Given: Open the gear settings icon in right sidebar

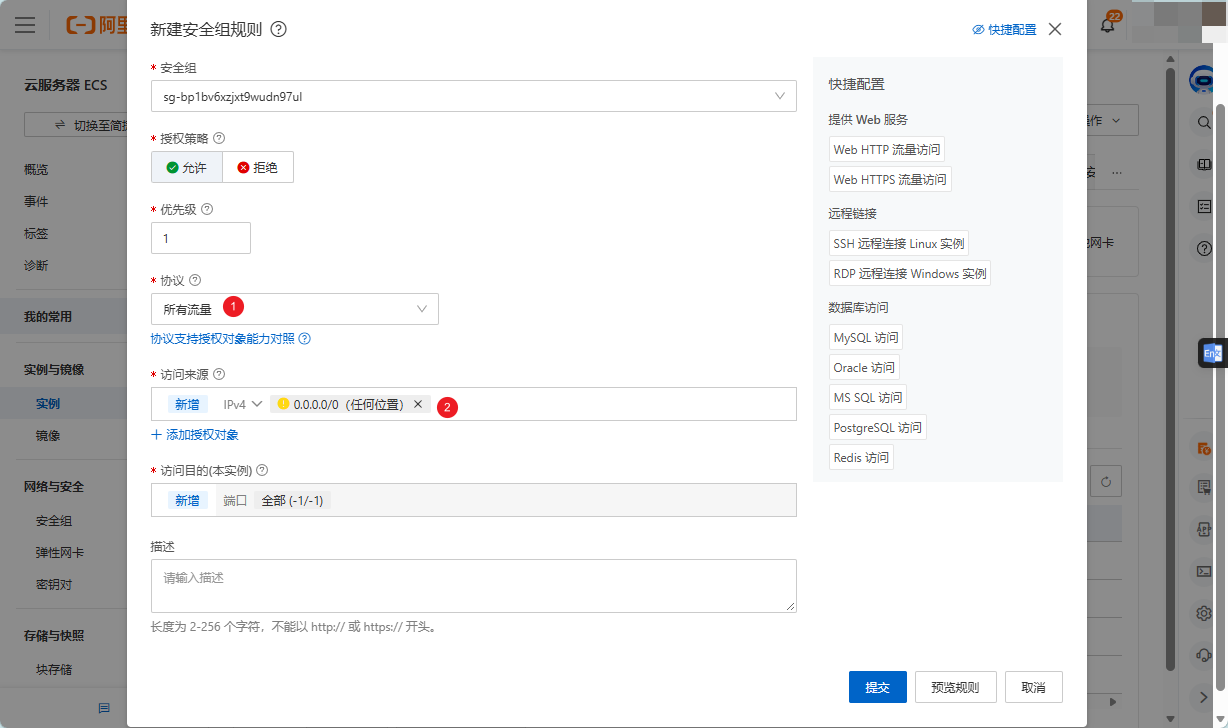Looking at the screenshot, I should [1204, 613].
